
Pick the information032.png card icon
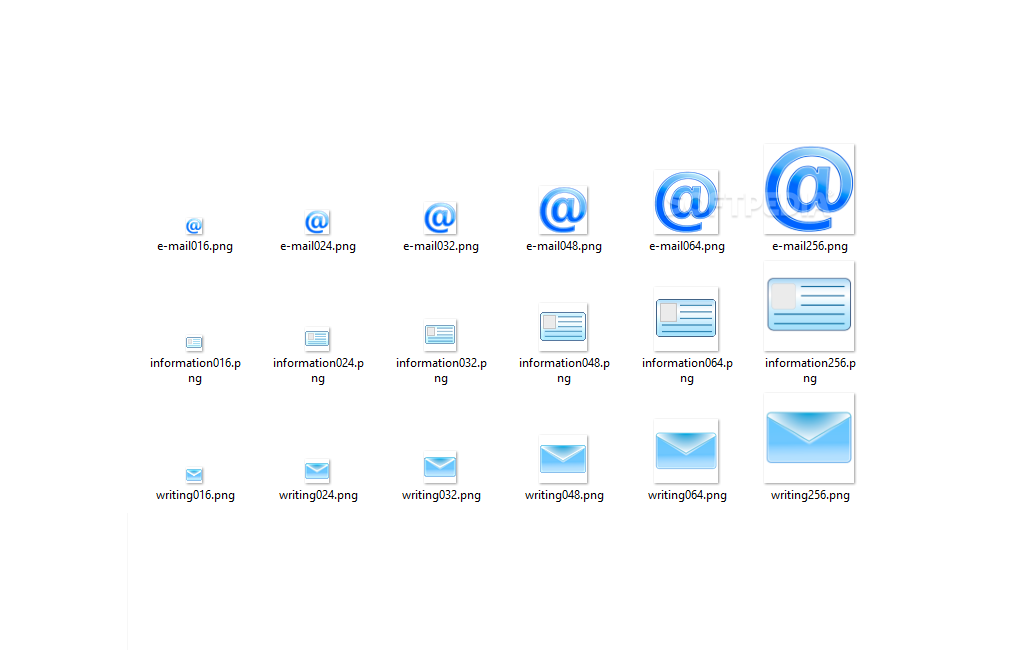pyautogui.click(x=440, y=335)
